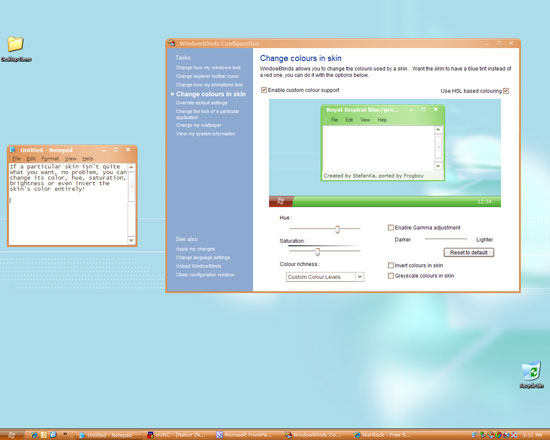Viewport: 550px width, 440px height.
Task: Click Change language settings link
Action: (x=203, y=258)
